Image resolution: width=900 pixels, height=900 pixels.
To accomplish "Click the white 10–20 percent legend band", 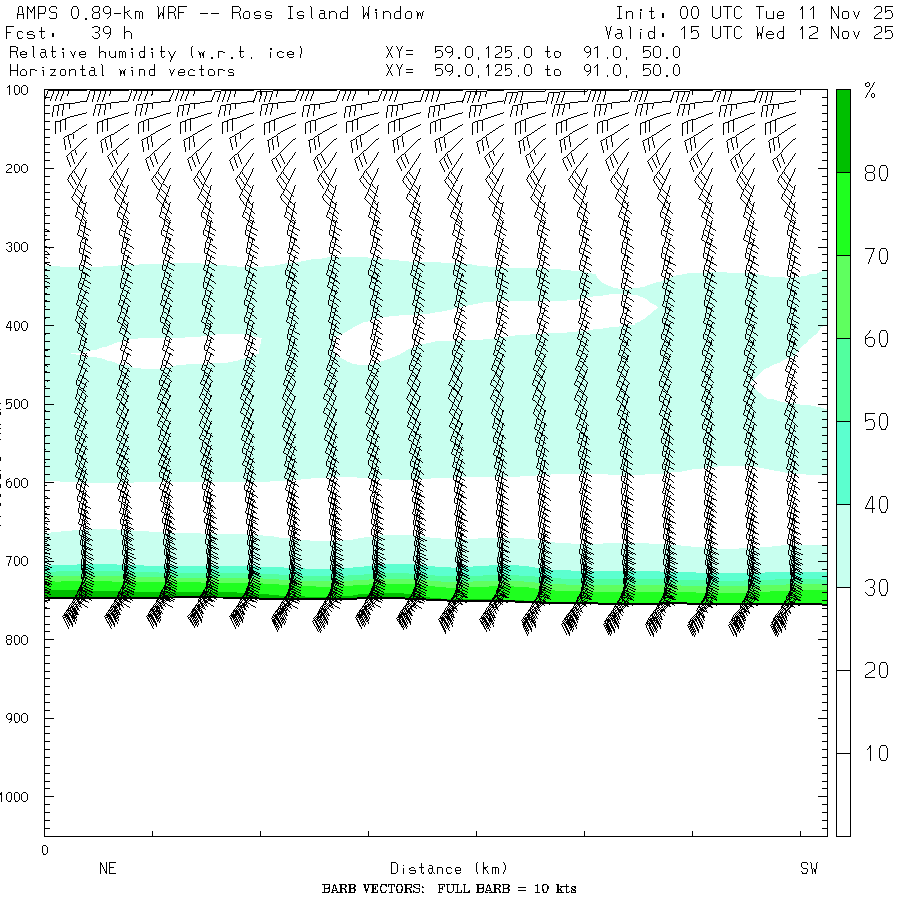I will pyautogui.click(x=843, y=712).
